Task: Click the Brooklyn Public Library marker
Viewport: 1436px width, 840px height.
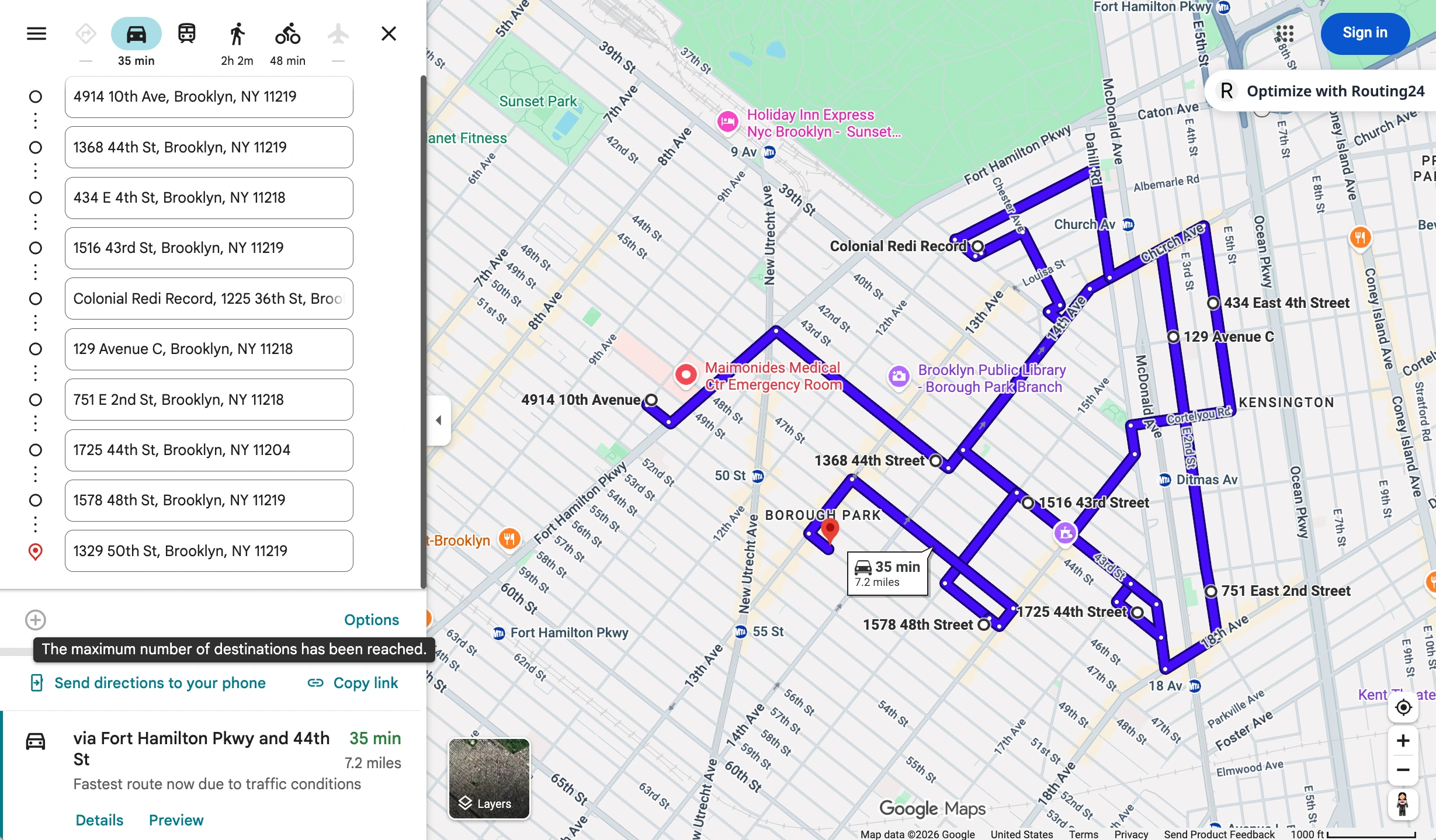Action: [x=899, y=376]
